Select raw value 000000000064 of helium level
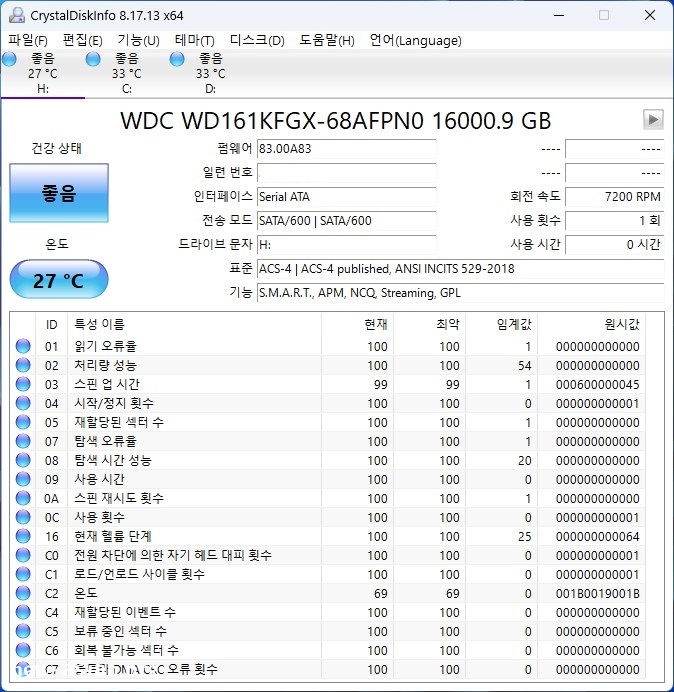The height and width of the screenshot is (692, 674). pos(597,537)
